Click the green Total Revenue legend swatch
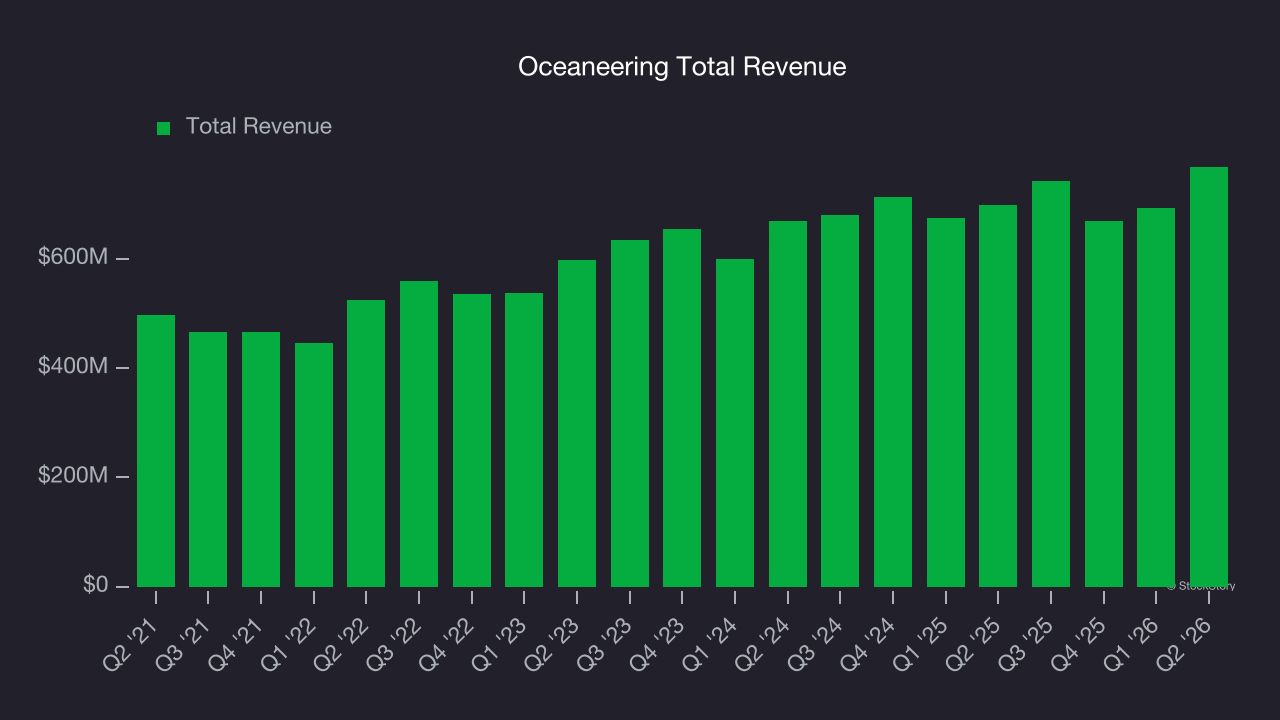 164,128
